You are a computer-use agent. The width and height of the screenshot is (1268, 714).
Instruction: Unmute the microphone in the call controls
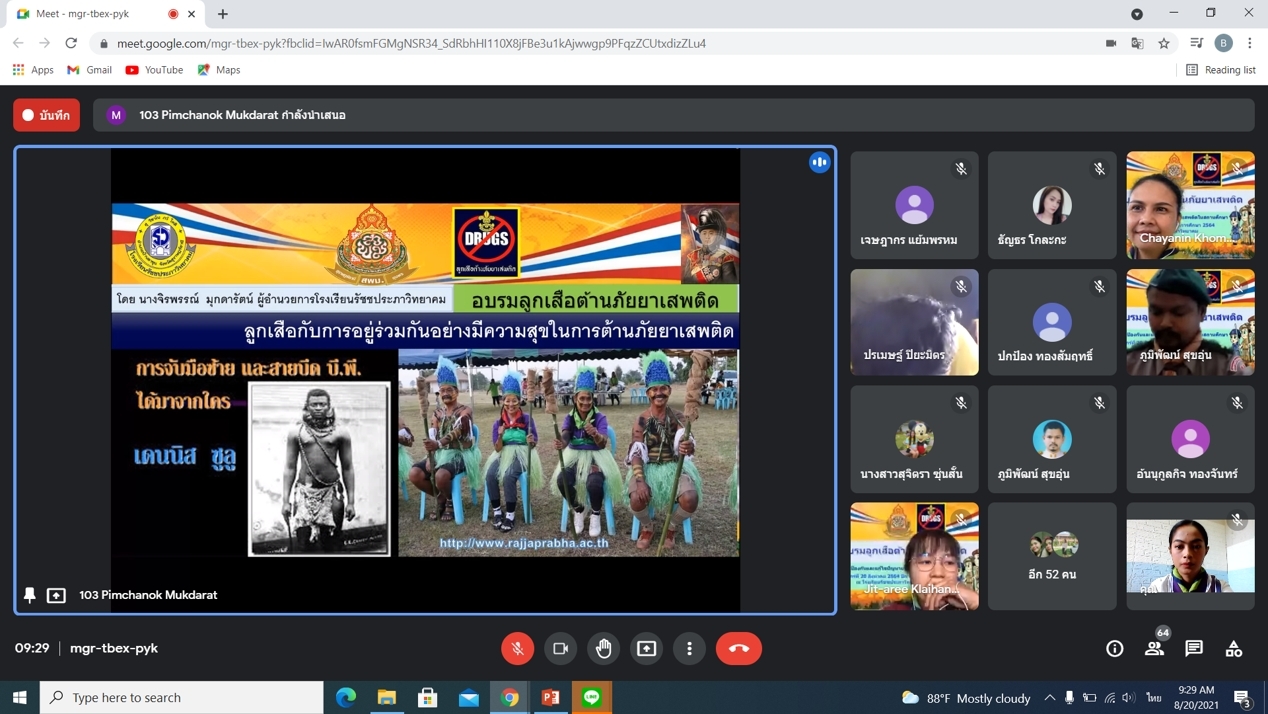(x=517, y=648)
